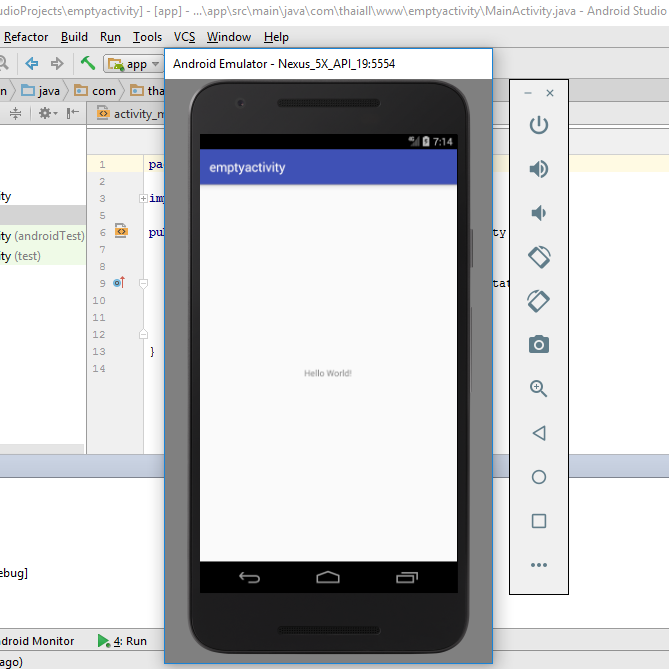The height and width of the screenshot is (669, 669).
Task: Tap the Android back navigation button
Action: point(250,577)
